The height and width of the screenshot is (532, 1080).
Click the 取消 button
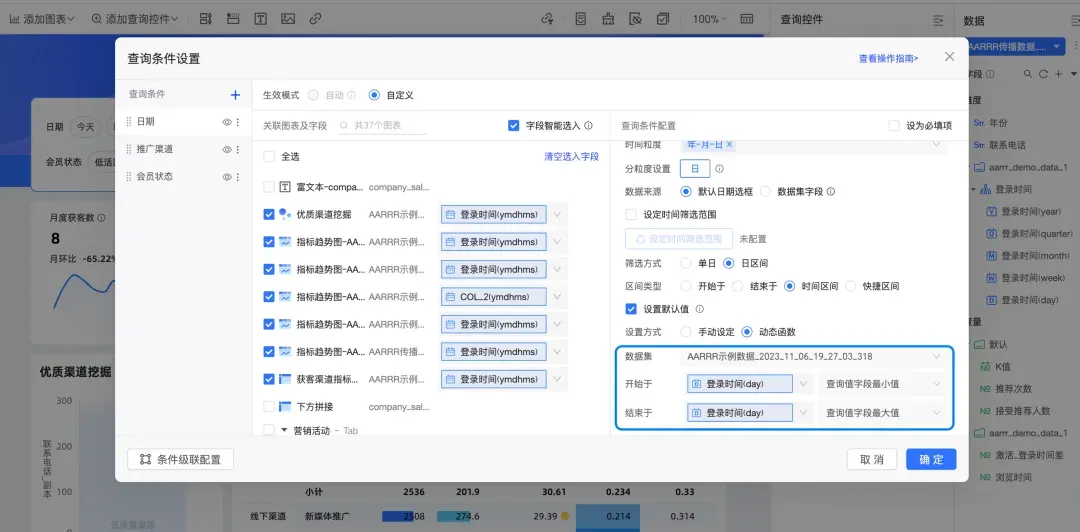pos(872,460)
